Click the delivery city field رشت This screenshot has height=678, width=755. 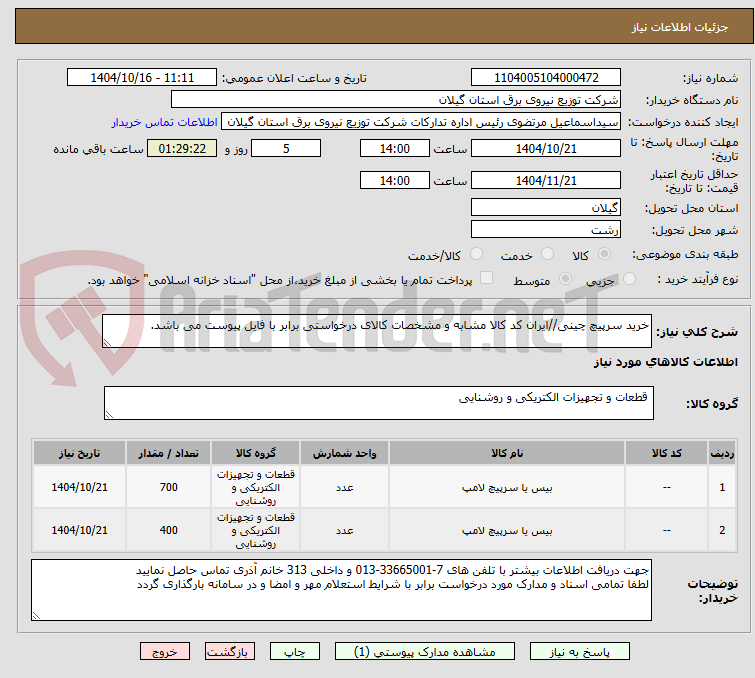pos(546,230)
